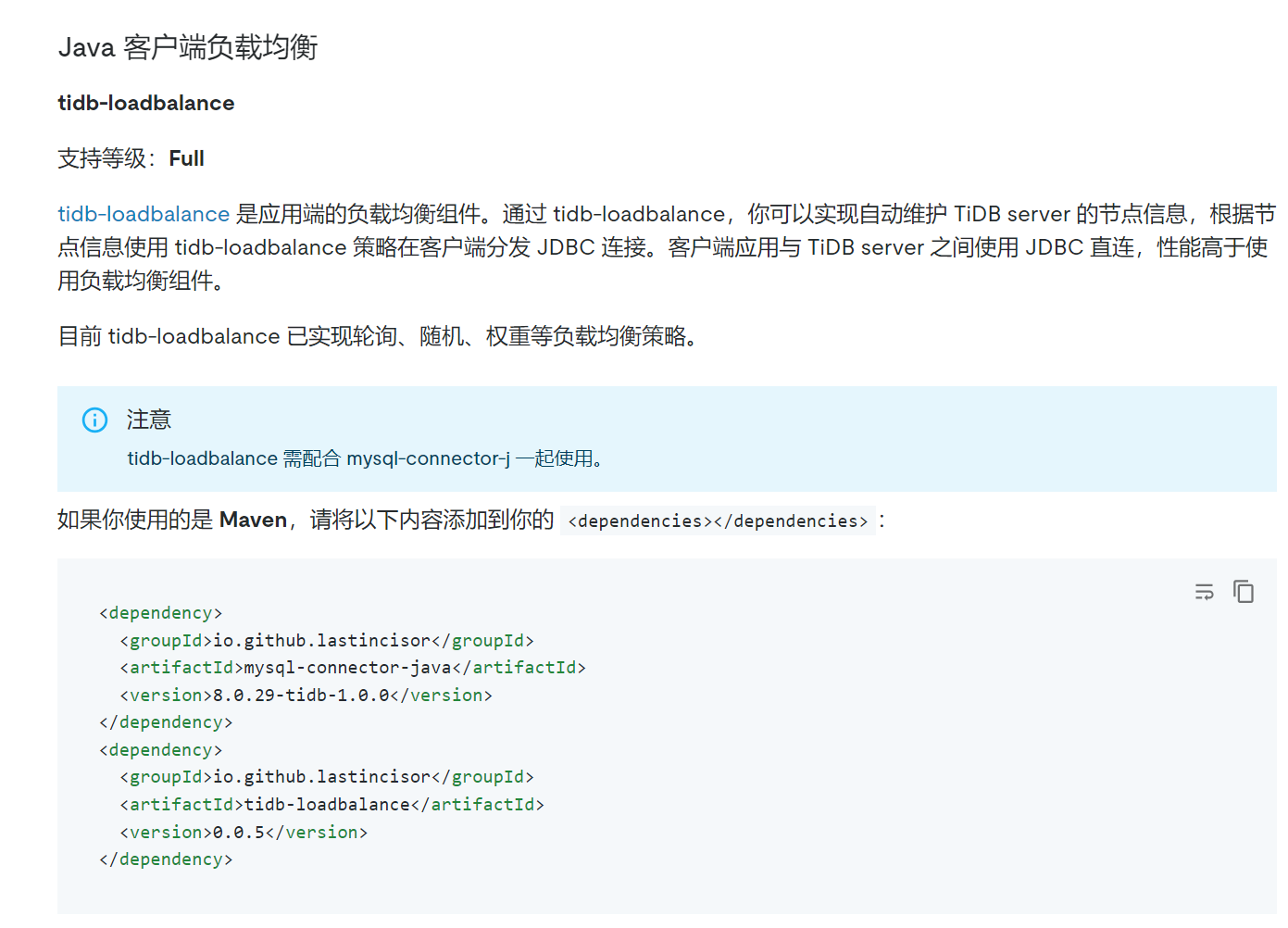Click the version line '8.0.29-tidb-1.0.0'

click(306, 696)
